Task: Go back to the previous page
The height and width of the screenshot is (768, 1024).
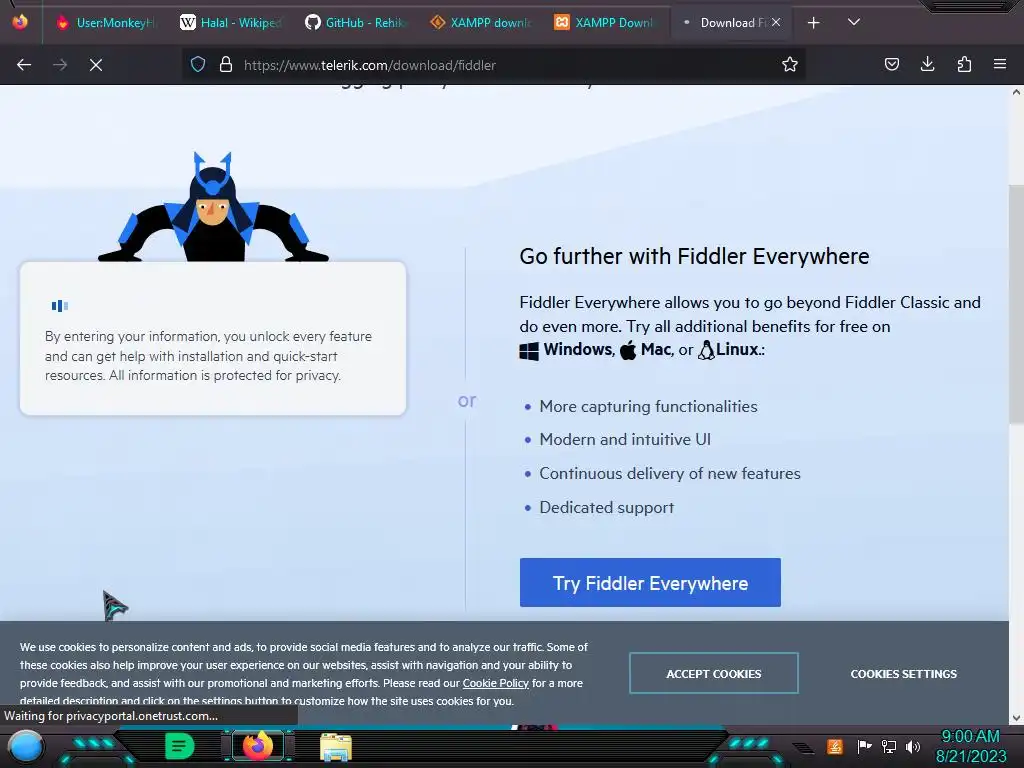Action: coord(24,65)
